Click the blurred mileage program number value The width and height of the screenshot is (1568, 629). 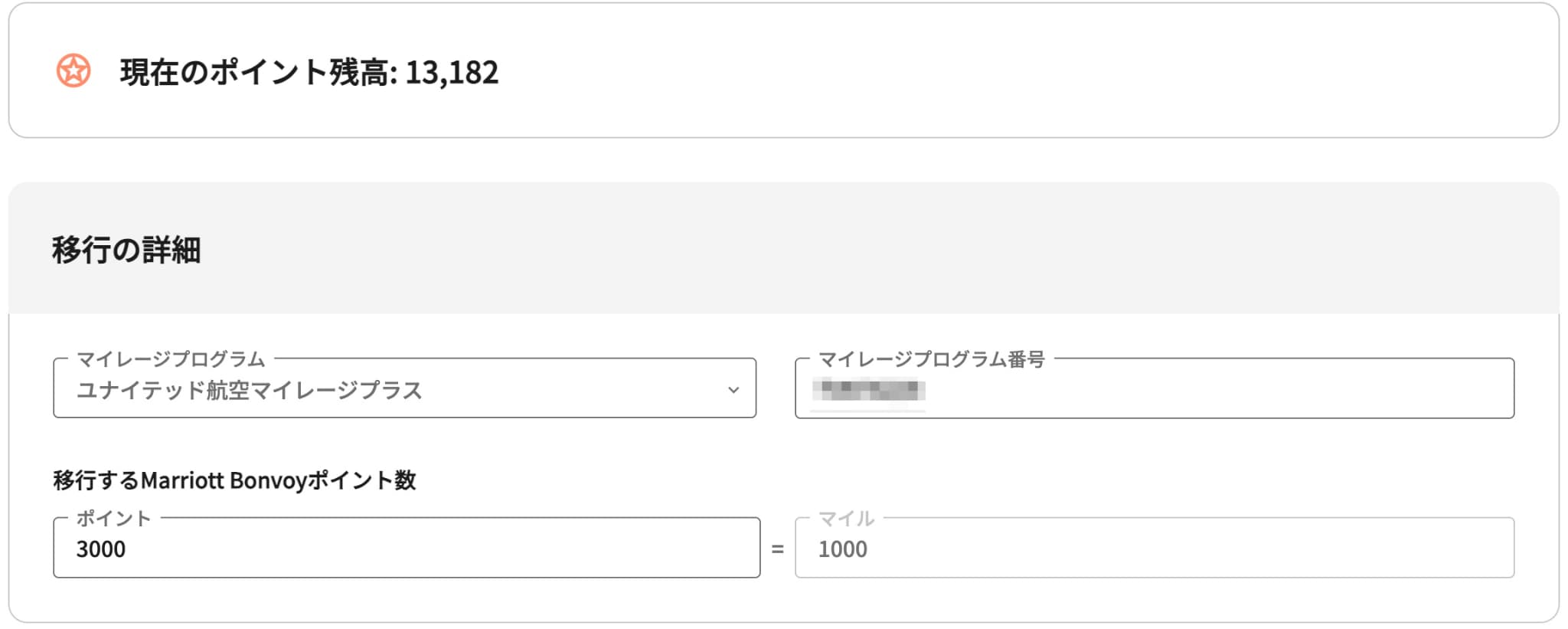pyautogui.click(x=868, y=390)
